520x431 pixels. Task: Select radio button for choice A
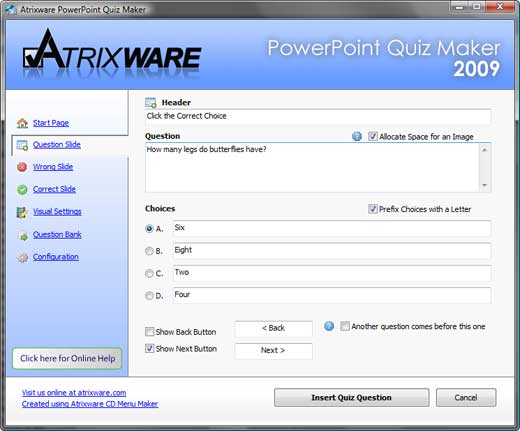[149, 229]
